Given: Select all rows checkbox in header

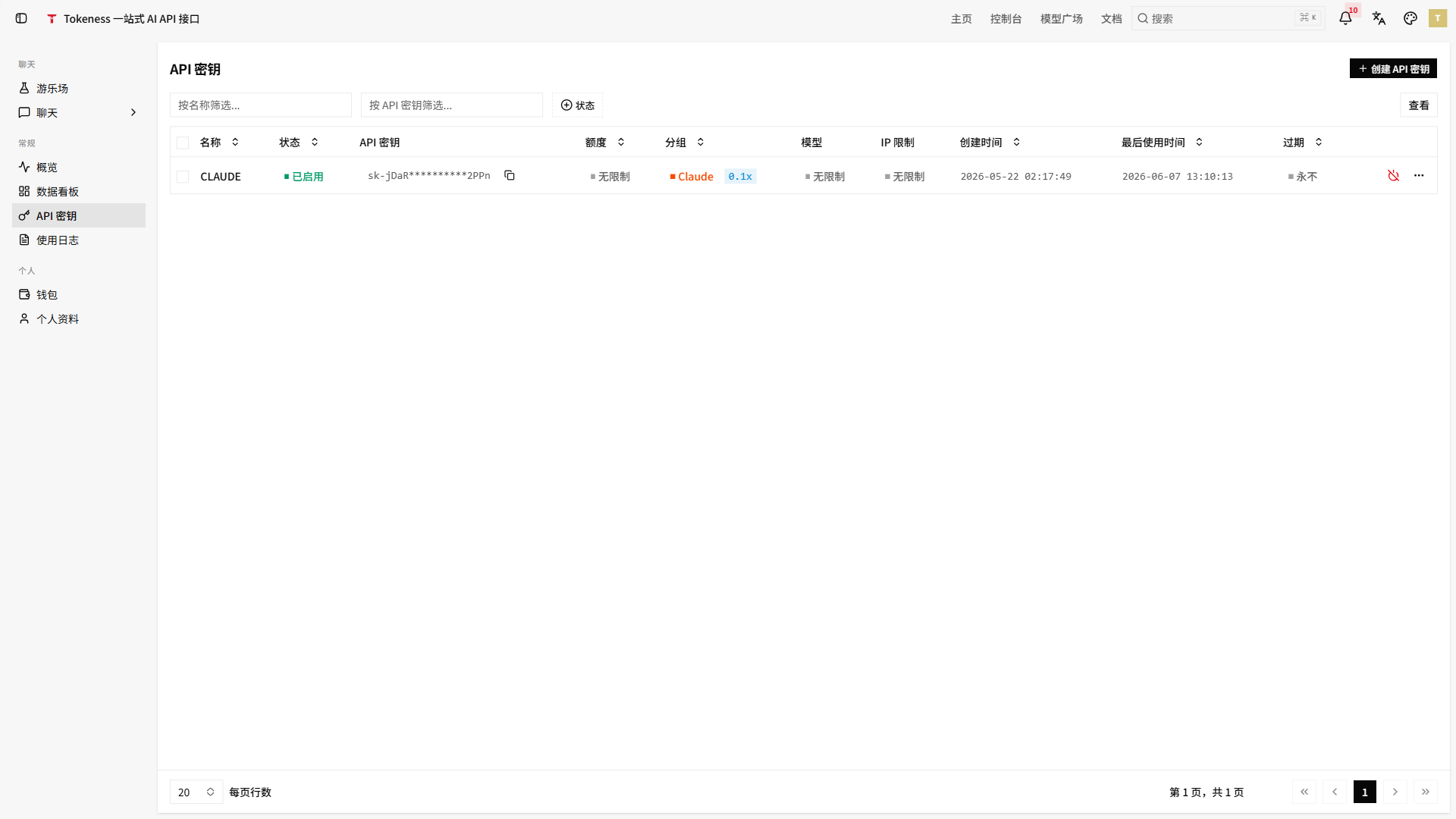Looking at the screenshot, I should 183,143.
